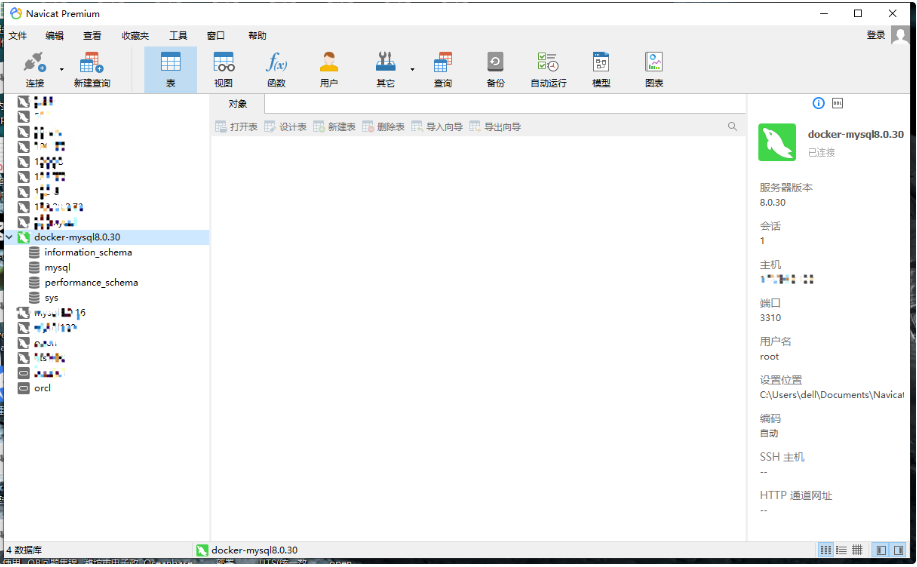Open the Favorites (收藏夹) menu
Viewport: 917px width, 567px height.
[135, 36]
